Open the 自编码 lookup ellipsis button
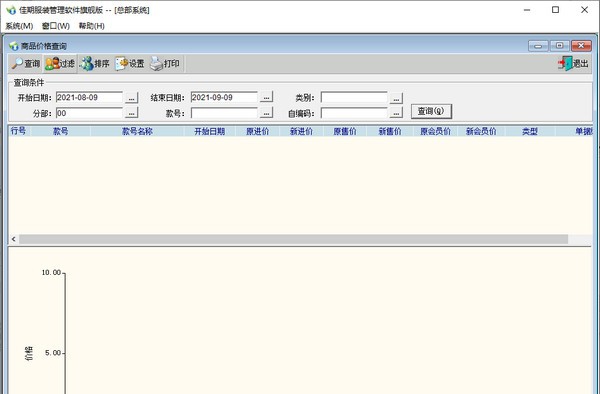The width and height of the screenshot is (600, 394). pos(396,113)
